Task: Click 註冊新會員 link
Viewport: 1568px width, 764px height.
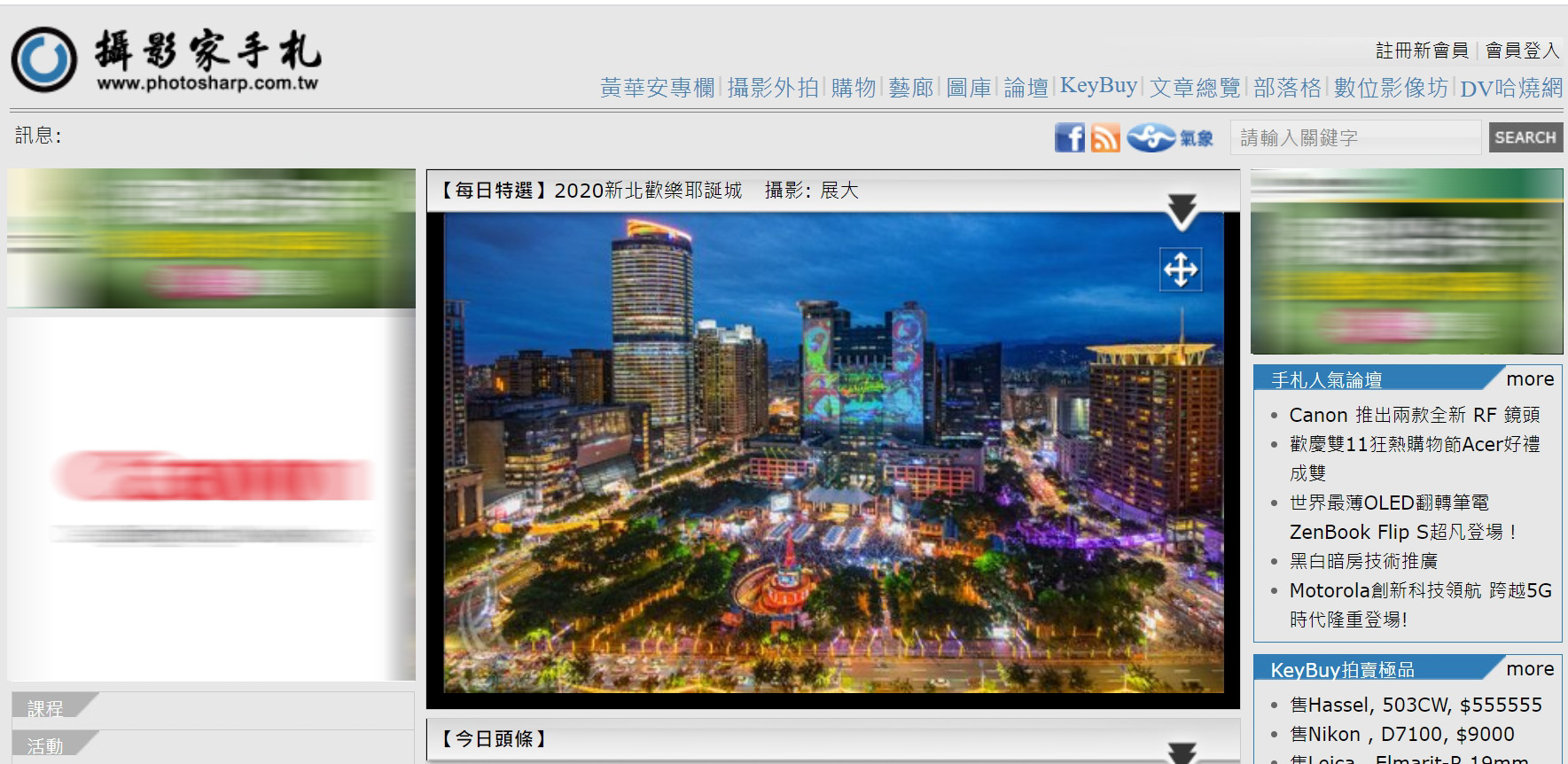Action: 1421,51
